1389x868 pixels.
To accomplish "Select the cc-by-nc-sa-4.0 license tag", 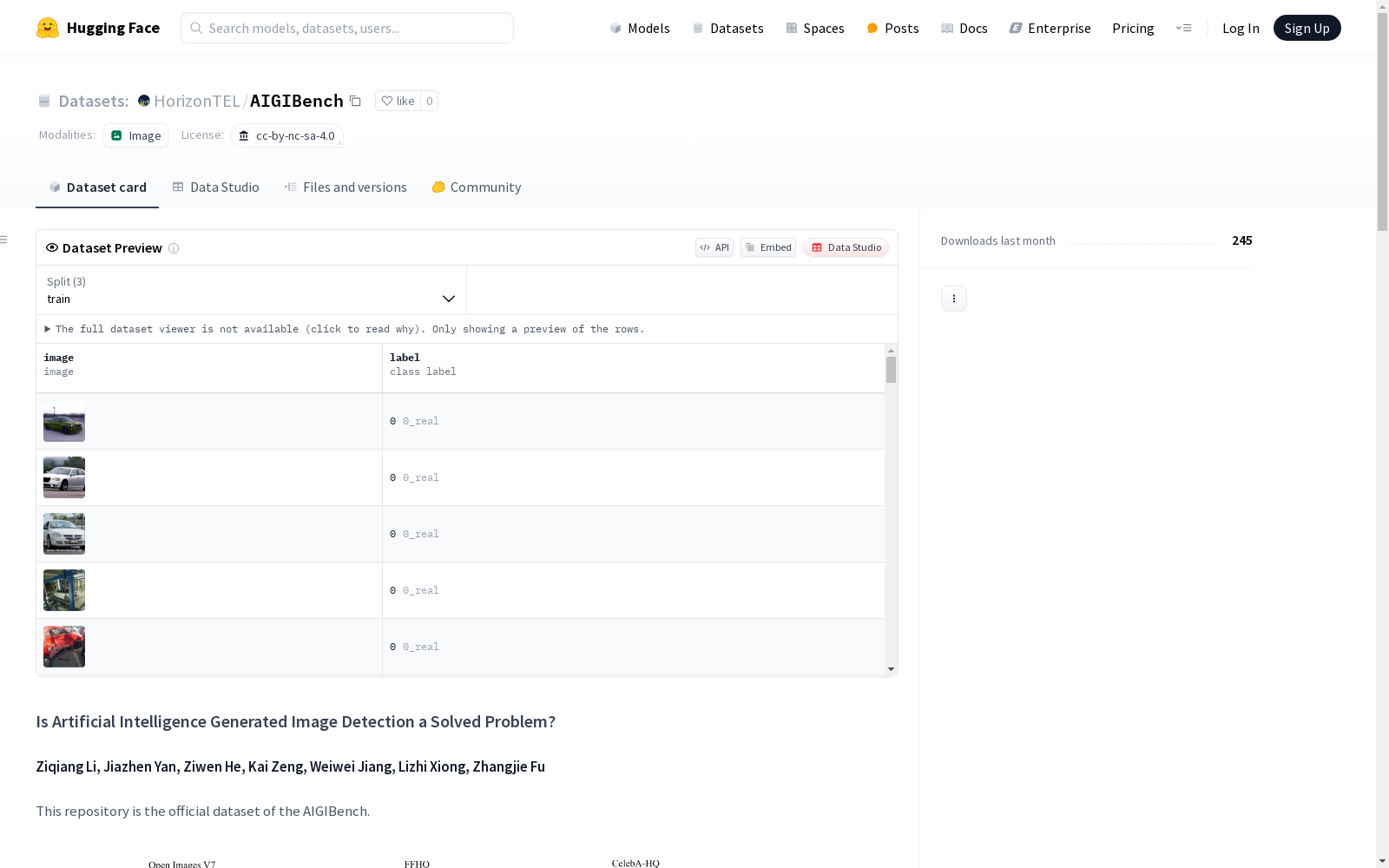I will tap(287, 135).
